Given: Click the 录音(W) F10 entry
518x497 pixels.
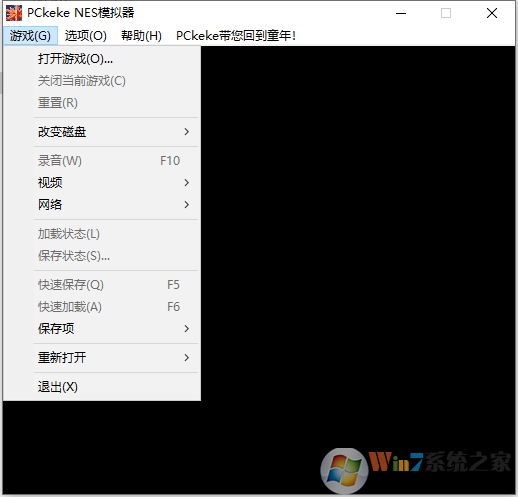Looking at the screenshot, I should coord(102,161).
